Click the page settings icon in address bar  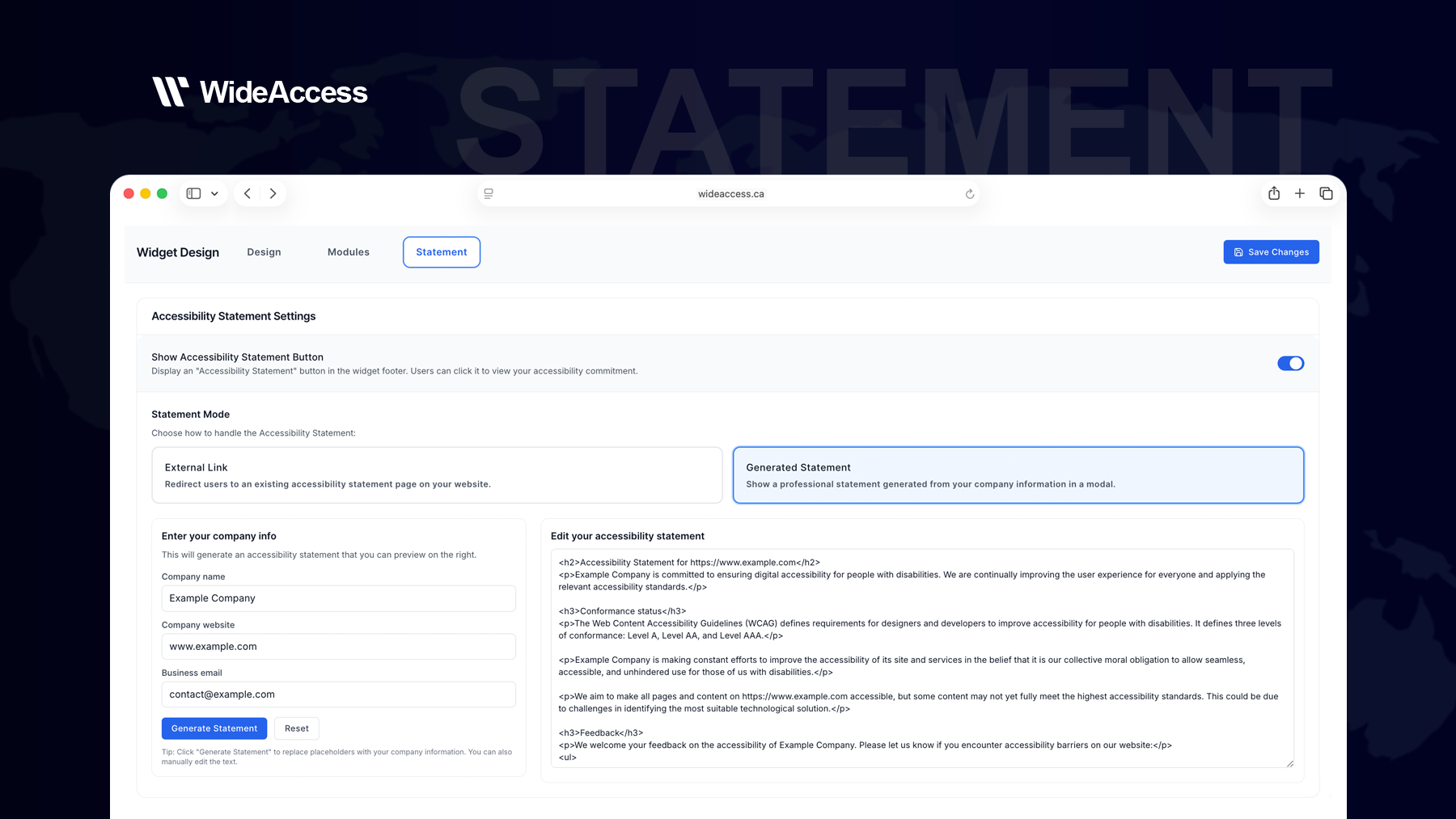pos(488,193)
